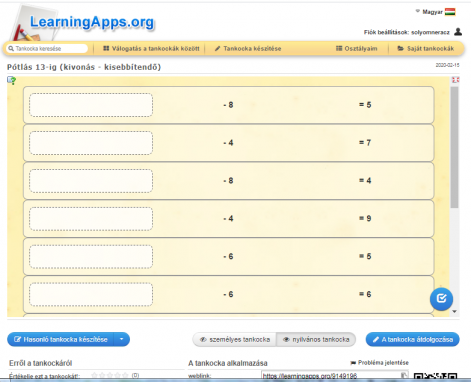Open Válogatás a tankockák között menu
471x382 pixels.
tap(151, 49)
